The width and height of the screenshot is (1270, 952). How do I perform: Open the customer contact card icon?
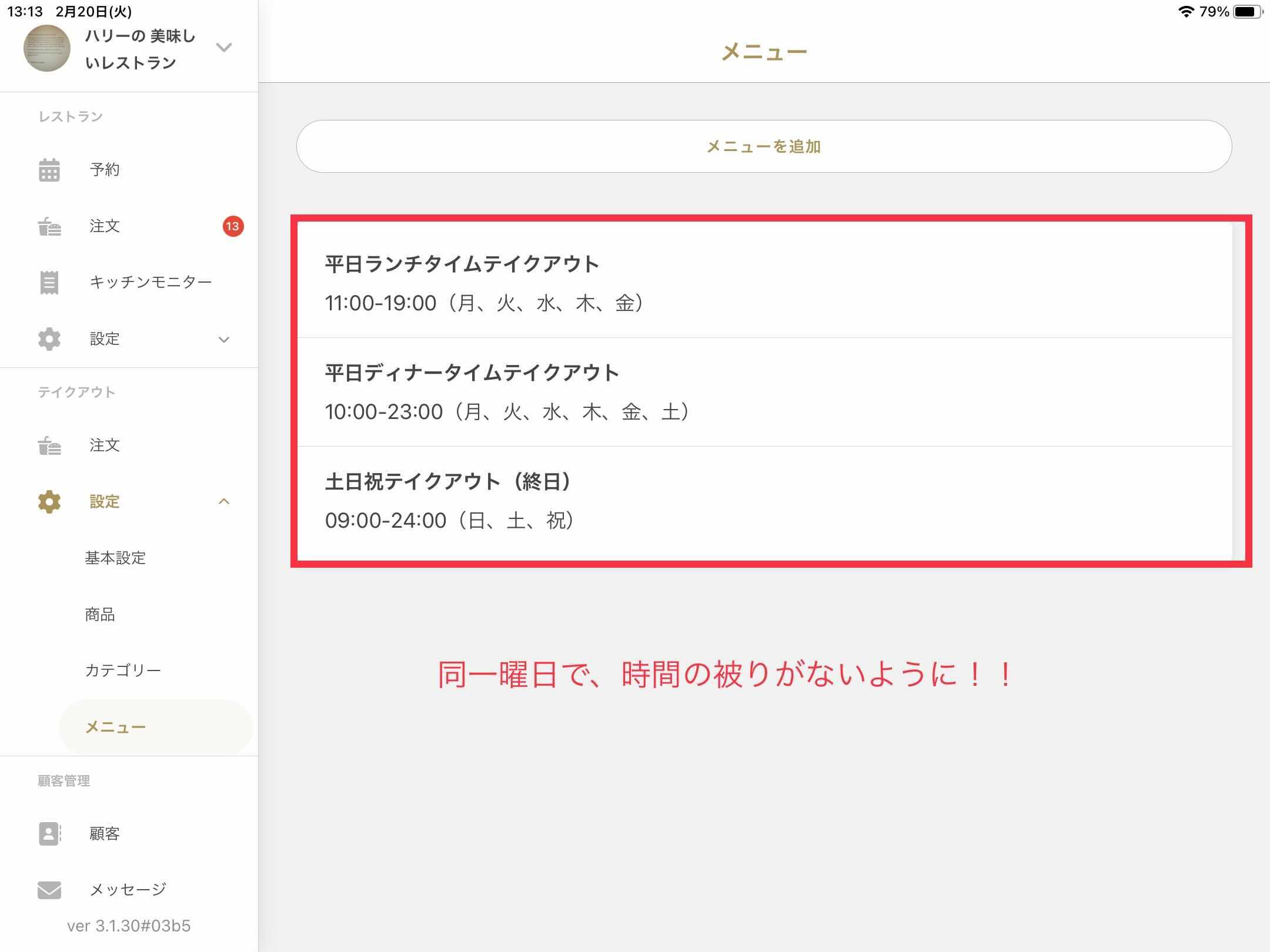(x=49, y=833)
